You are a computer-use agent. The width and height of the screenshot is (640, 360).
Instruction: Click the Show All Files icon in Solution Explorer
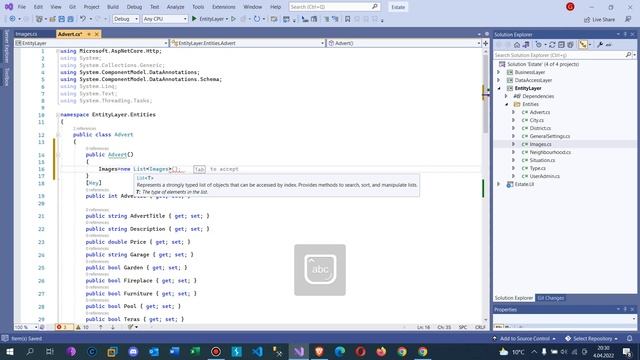pos(570,45)
